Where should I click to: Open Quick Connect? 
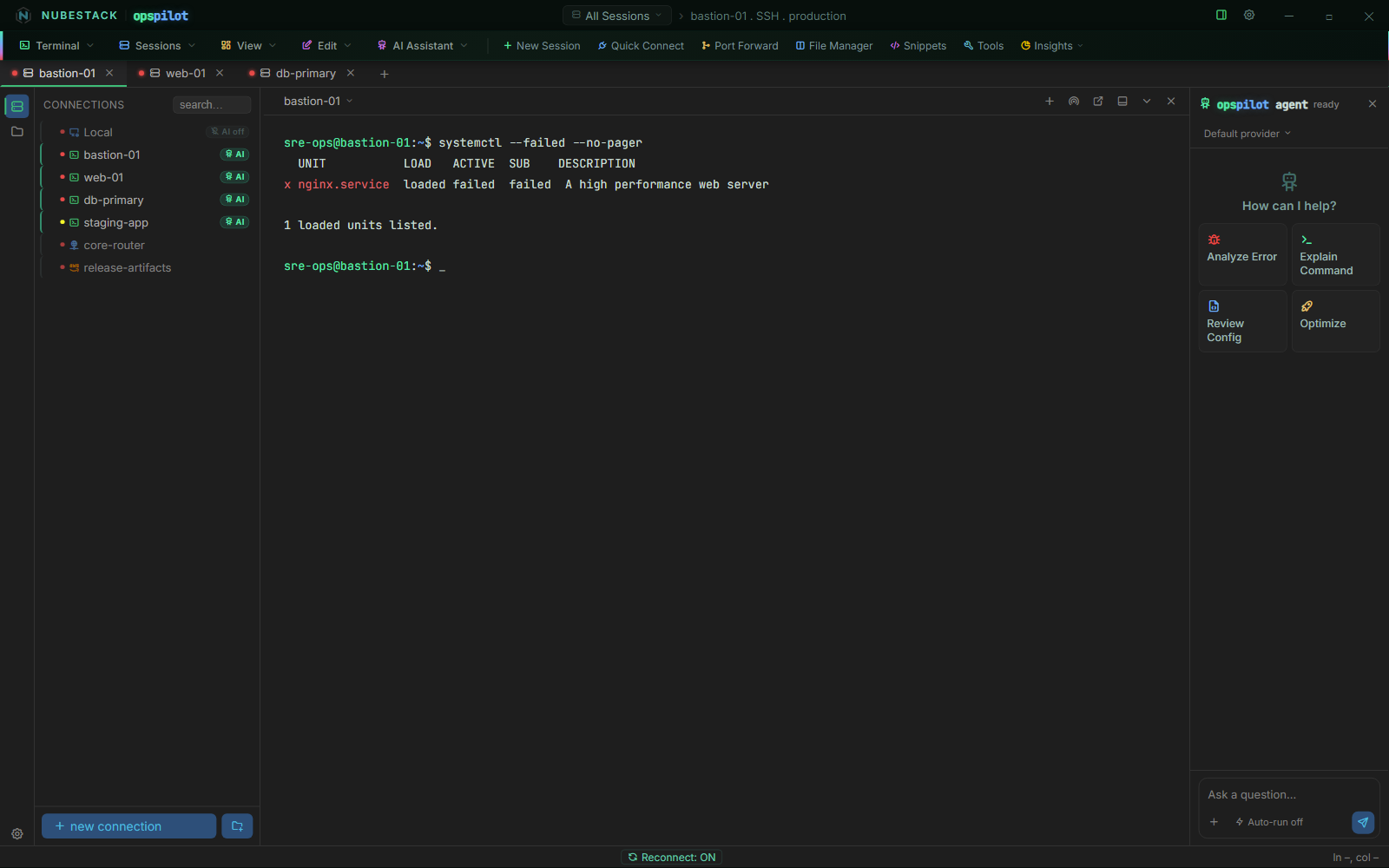(641, 46)
